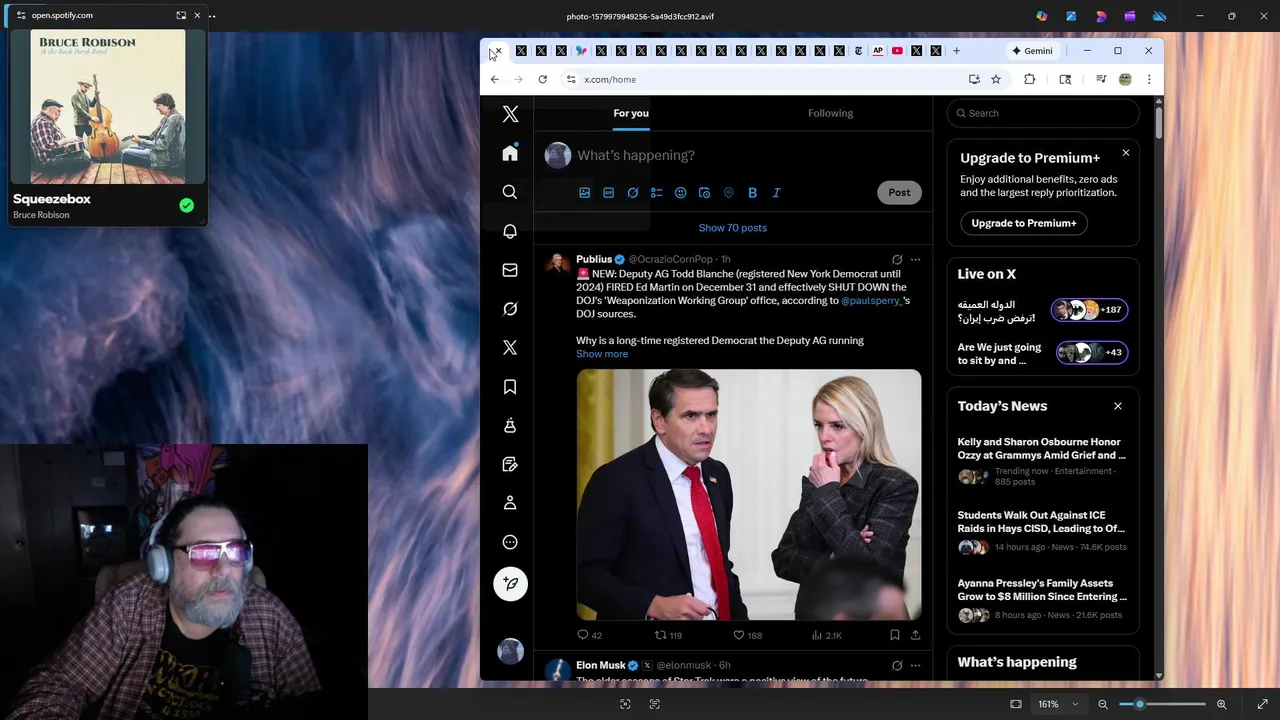
Task: Toggle italic formatting in composer
Action: [x=776, y=193]
